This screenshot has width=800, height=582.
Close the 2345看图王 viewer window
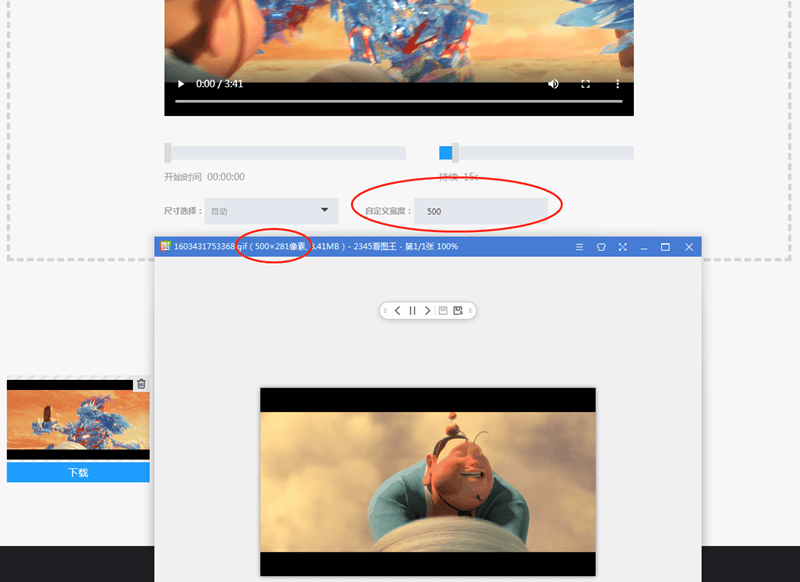point(689,247)
